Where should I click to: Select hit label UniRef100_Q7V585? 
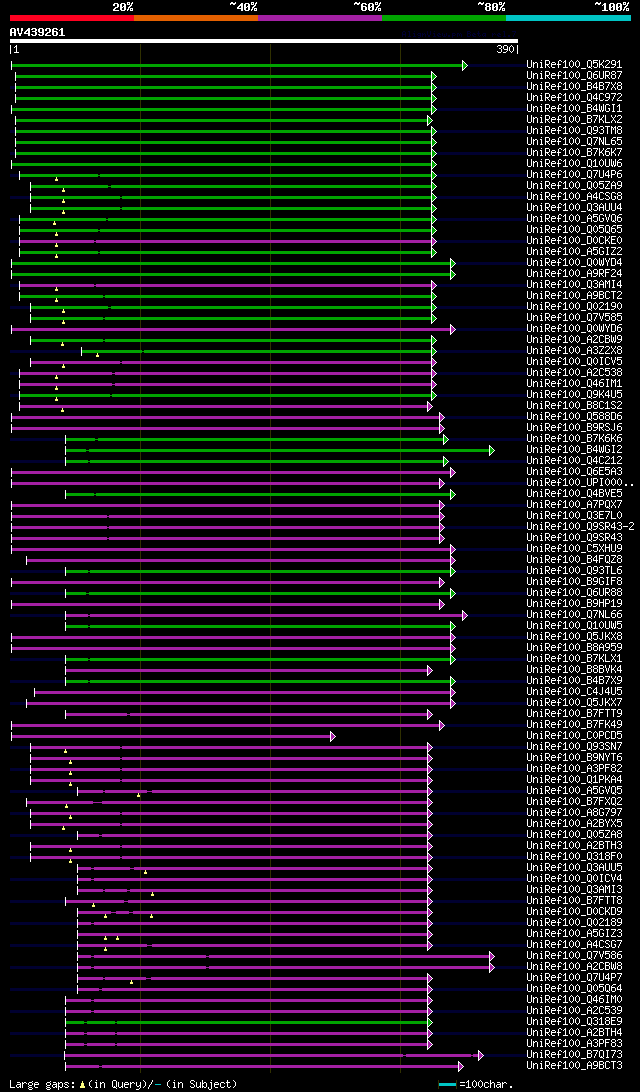(x=575, y=317)
